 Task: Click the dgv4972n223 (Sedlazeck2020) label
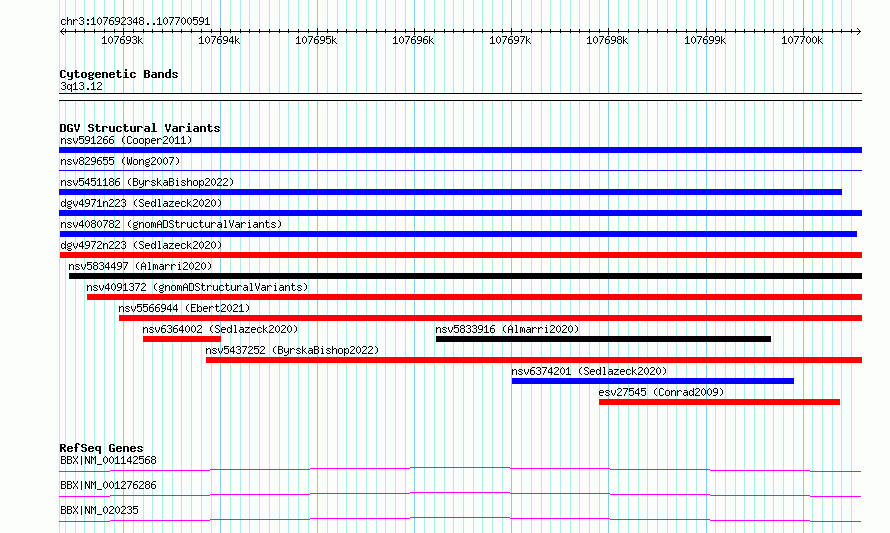[x=141, y=245]
